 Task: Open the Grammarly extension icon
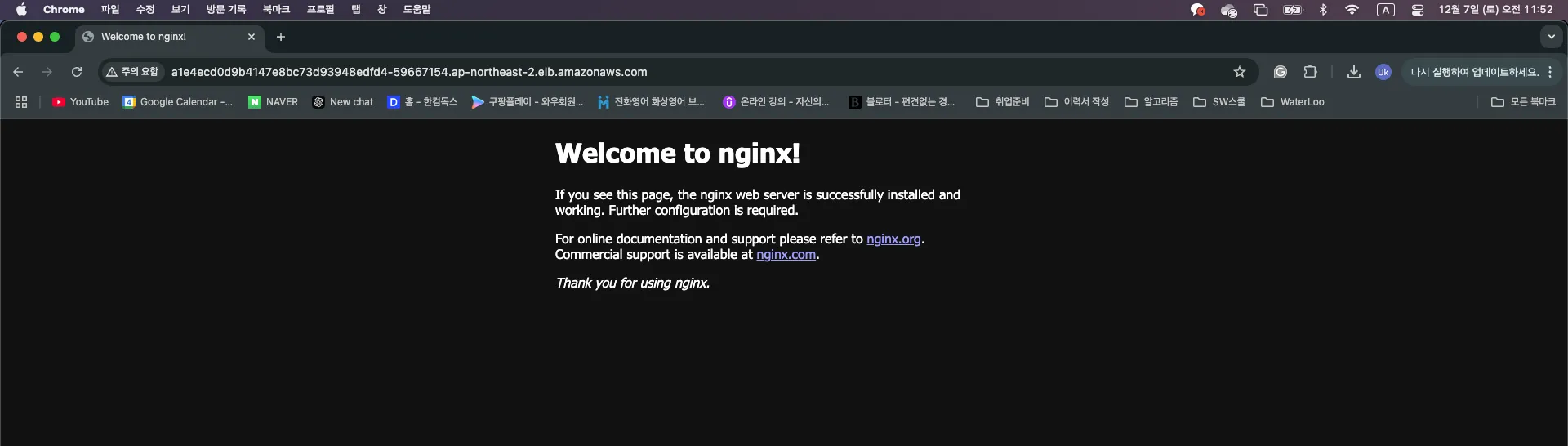point(1281,72)
